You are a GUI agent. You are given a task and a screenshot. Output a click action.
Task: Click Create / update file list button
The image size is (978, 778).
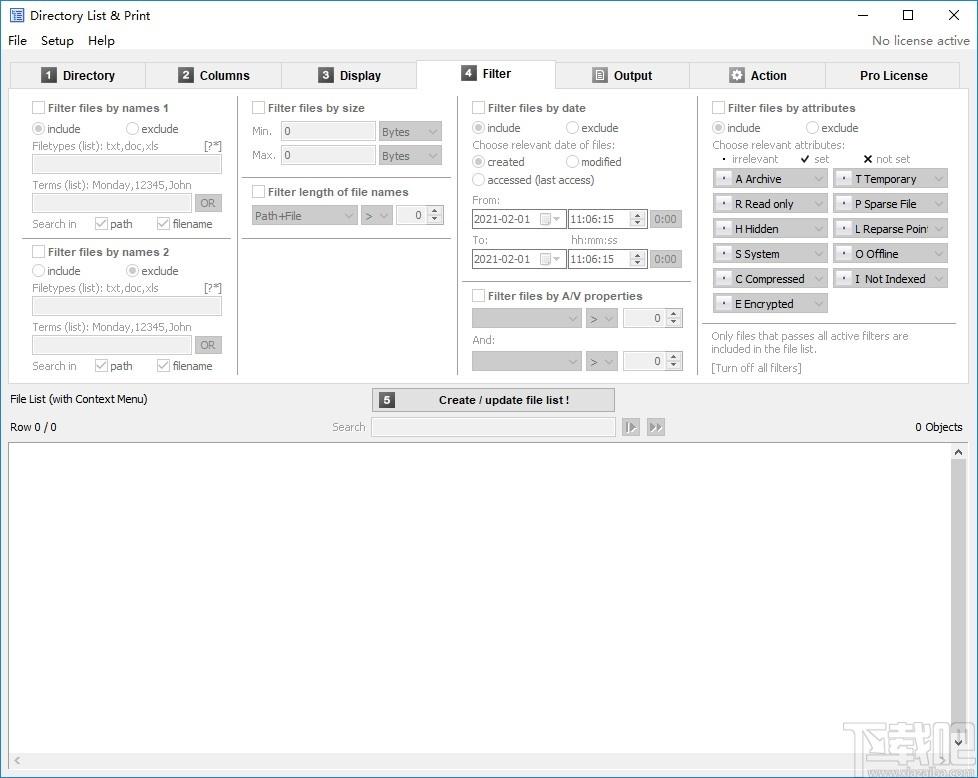493,400
